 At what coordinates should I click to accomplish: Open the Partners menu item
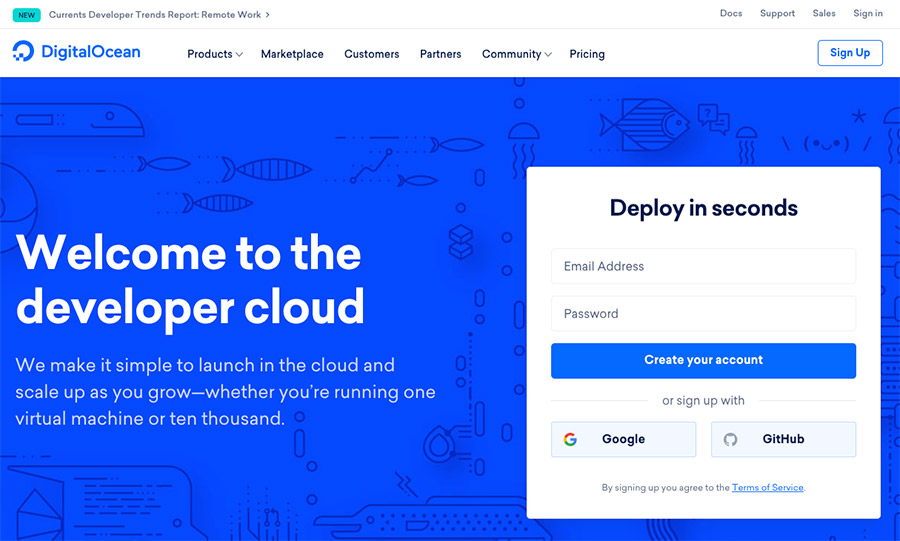pyautogui.click(x=440, y=54)
